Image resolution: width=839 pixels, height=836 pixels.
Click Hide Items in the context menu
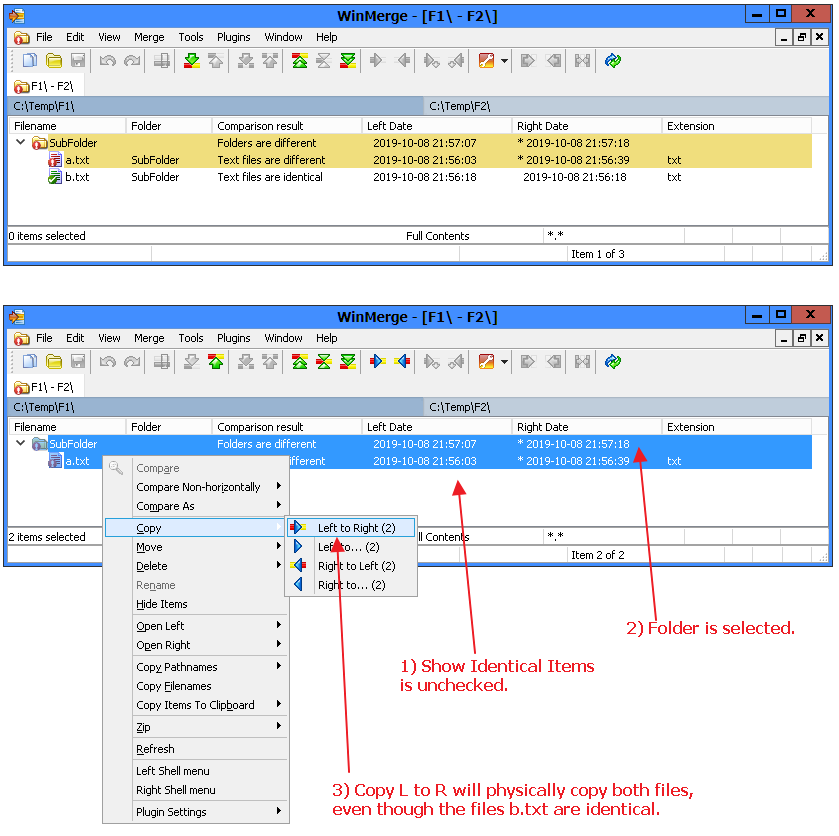click(x=161, y=604)
